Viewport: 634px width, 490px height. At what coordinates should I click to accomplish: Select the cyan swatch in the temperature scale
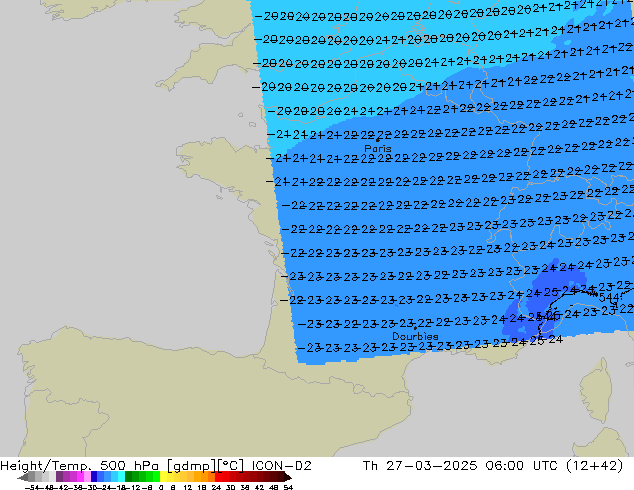coord(121,477)
